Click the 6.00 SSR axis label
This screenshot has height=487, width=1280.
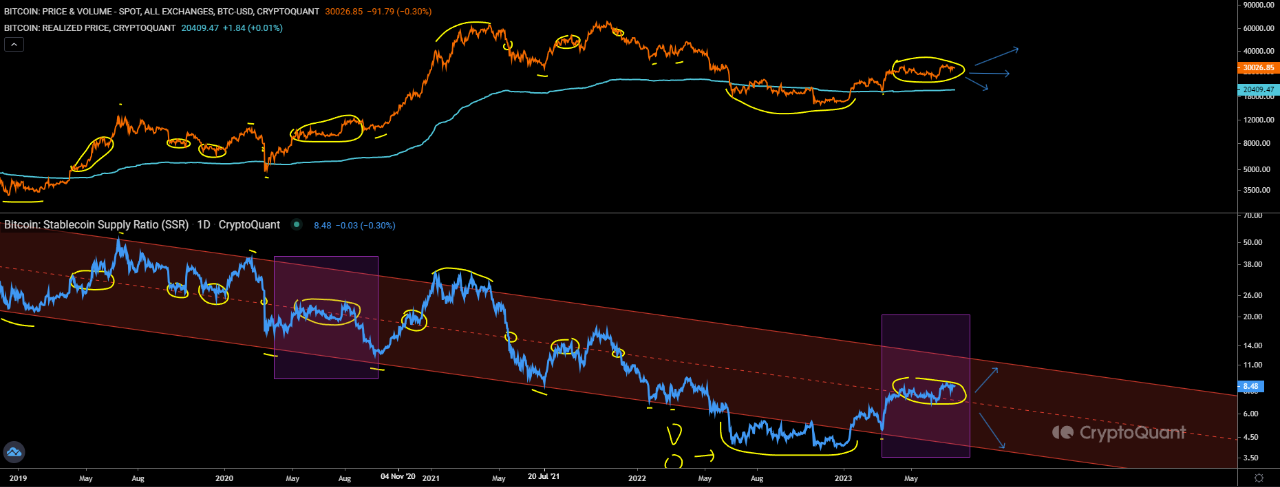click(1249, 414)
